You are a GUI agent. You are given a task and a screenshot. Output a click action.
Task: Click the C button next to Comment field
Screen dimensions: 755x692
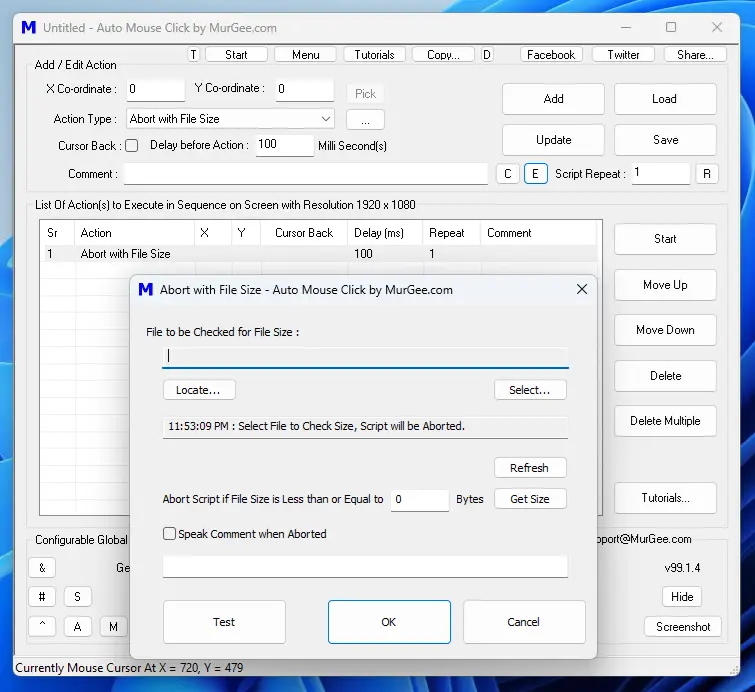pos(508,174)
